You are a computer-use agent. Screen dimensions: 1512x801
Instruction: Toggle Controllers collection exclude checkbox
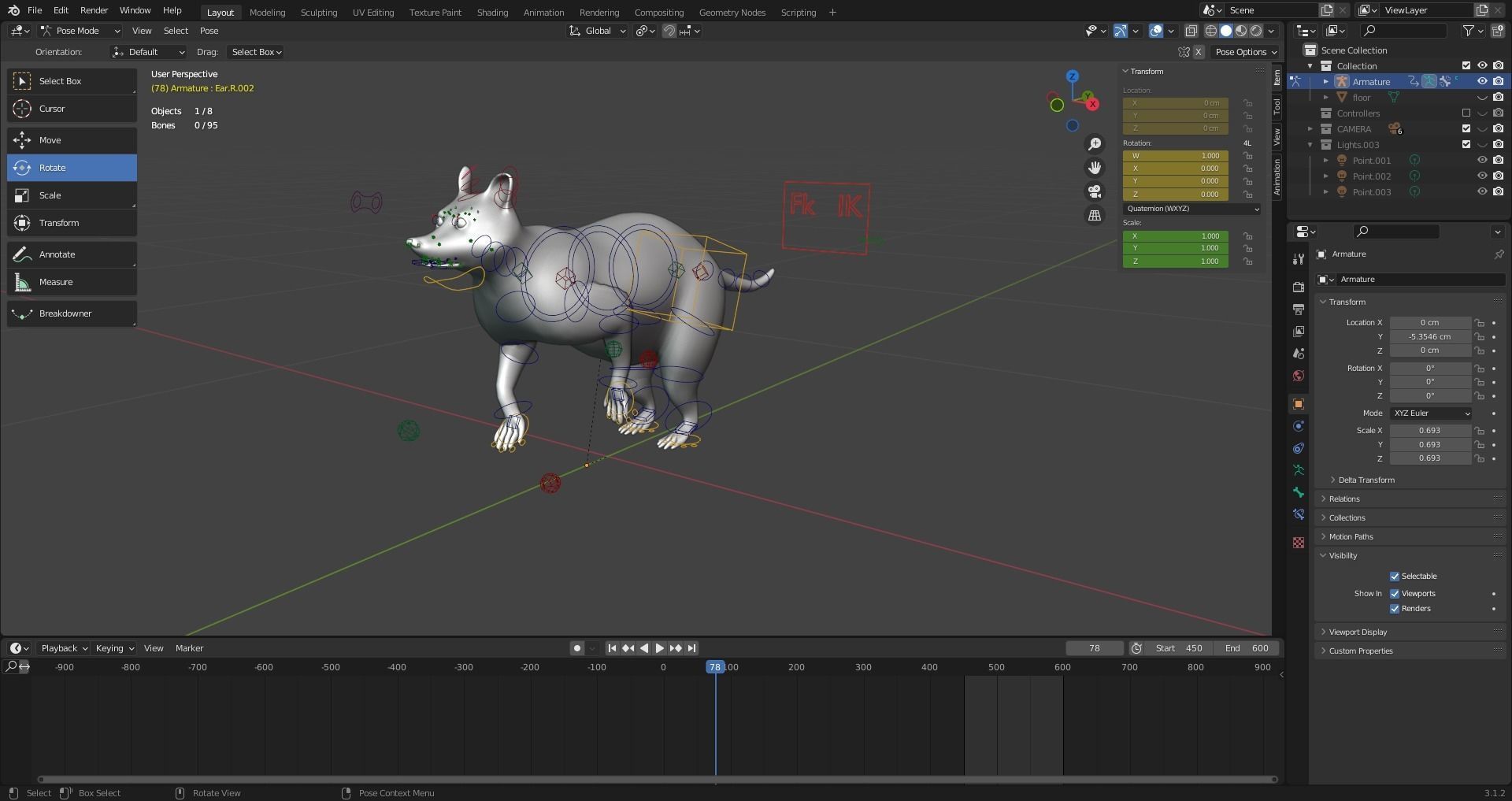point(1466,113)
